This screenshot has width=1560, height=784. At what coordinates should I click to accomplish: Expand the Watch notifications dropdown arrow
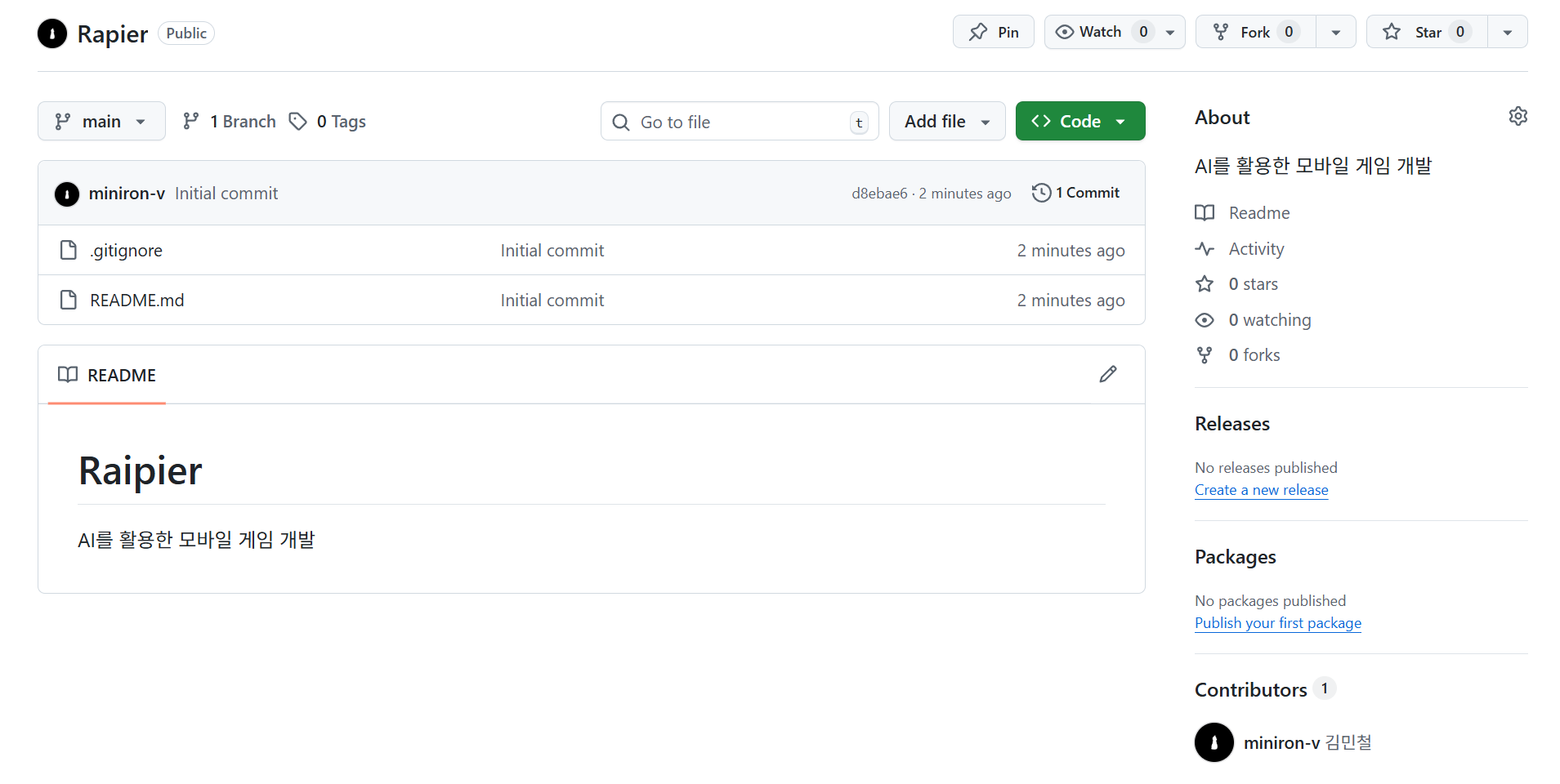(x=1170, y=33)
